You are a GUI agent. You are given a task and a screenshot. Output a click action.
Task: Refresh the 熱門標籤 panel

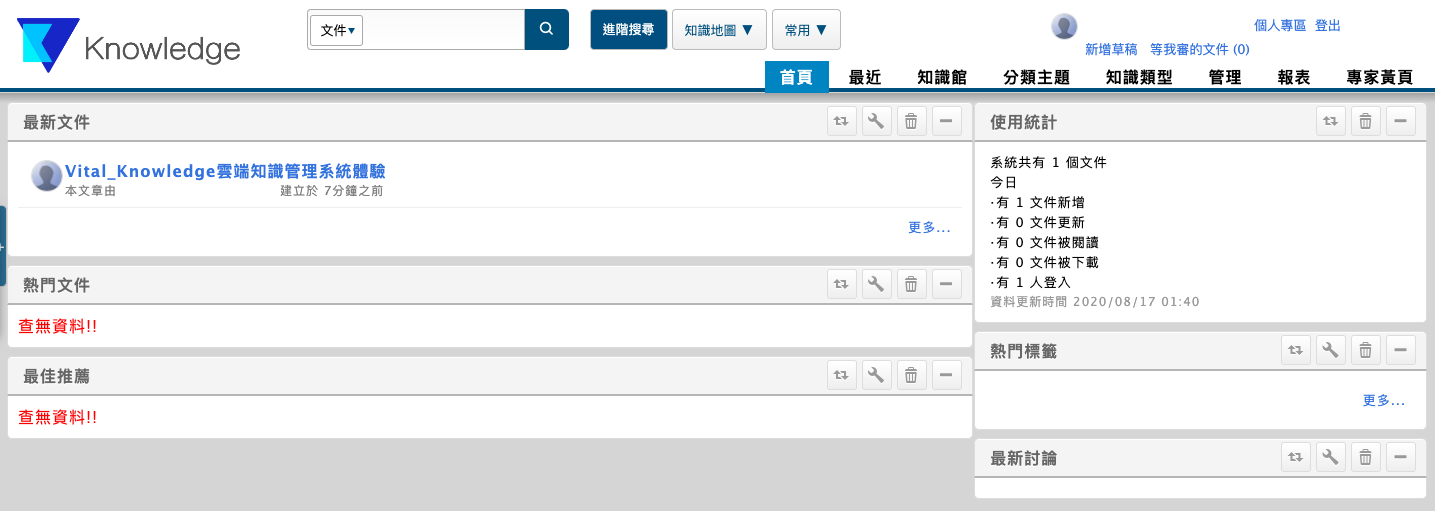1296,350
